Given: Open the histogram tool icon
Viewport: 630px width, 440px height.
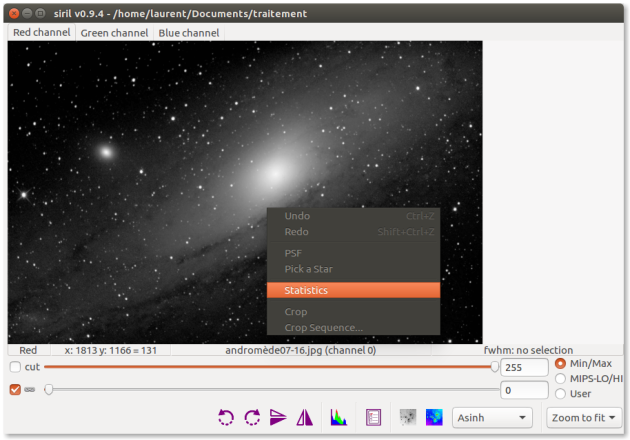Looking at the screenshot, I should coord(339,417).
